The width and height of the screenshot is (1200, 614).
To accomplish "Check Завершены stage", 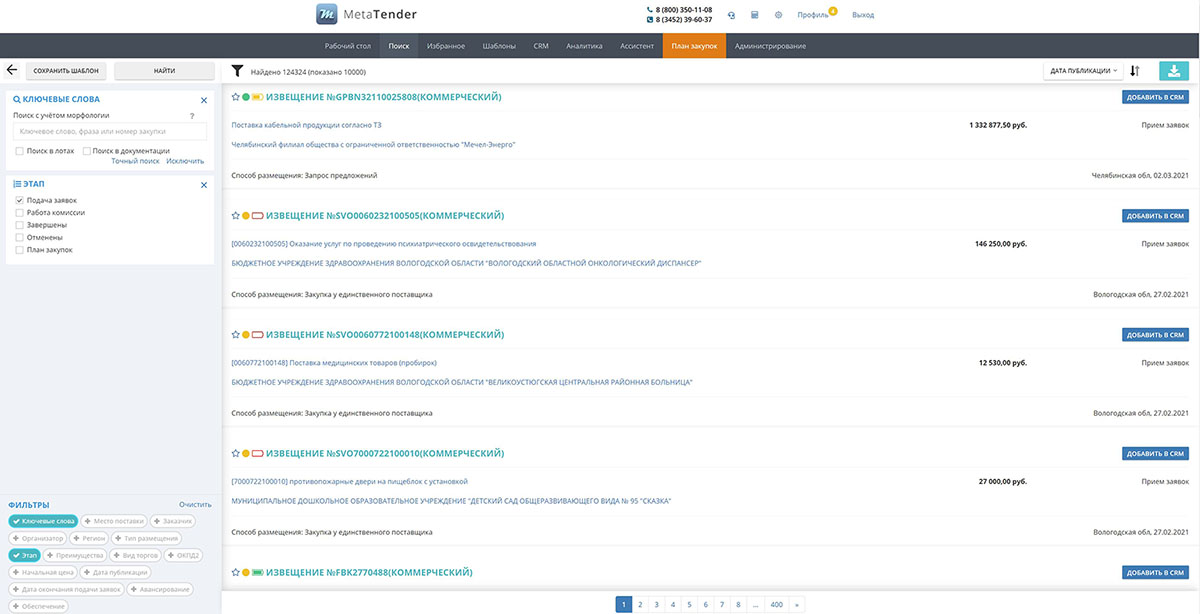I will pyautogui.click(x=19, y=225).
